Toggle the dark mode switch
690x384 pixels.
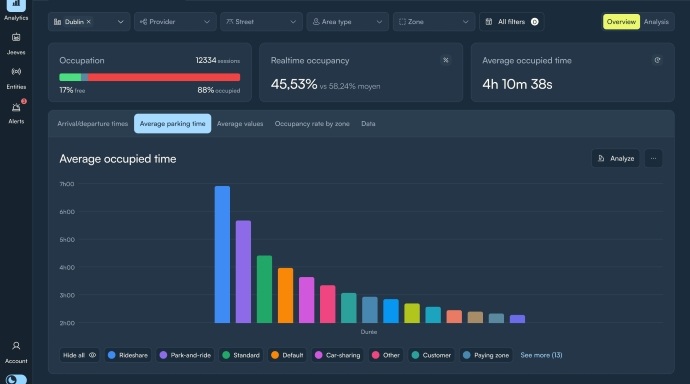pos(16,379)
